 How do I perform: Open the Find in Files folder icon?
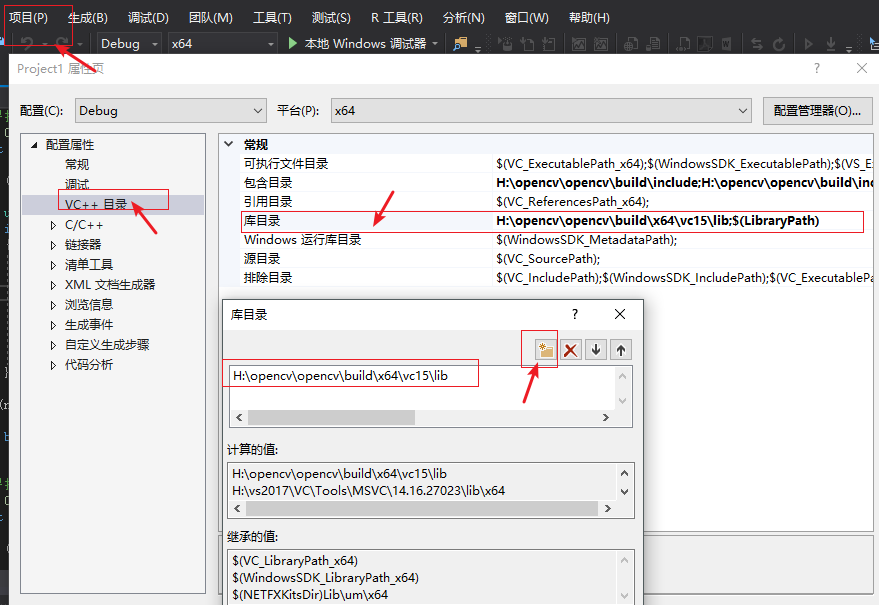click(x=460, y=43)
